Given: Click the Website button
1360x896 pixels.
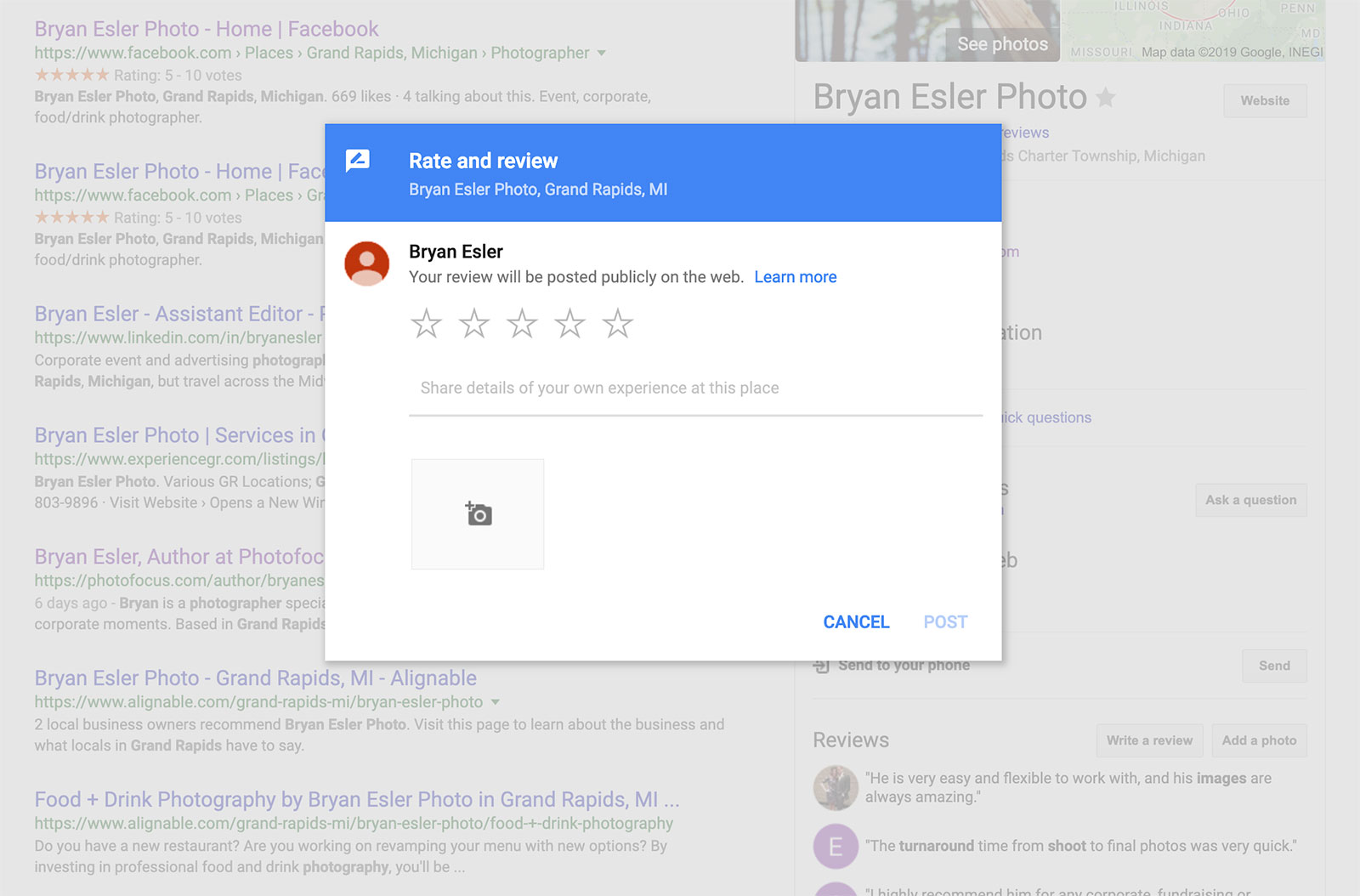Looking at the screenshot, I should click(x=1265, y=101).
